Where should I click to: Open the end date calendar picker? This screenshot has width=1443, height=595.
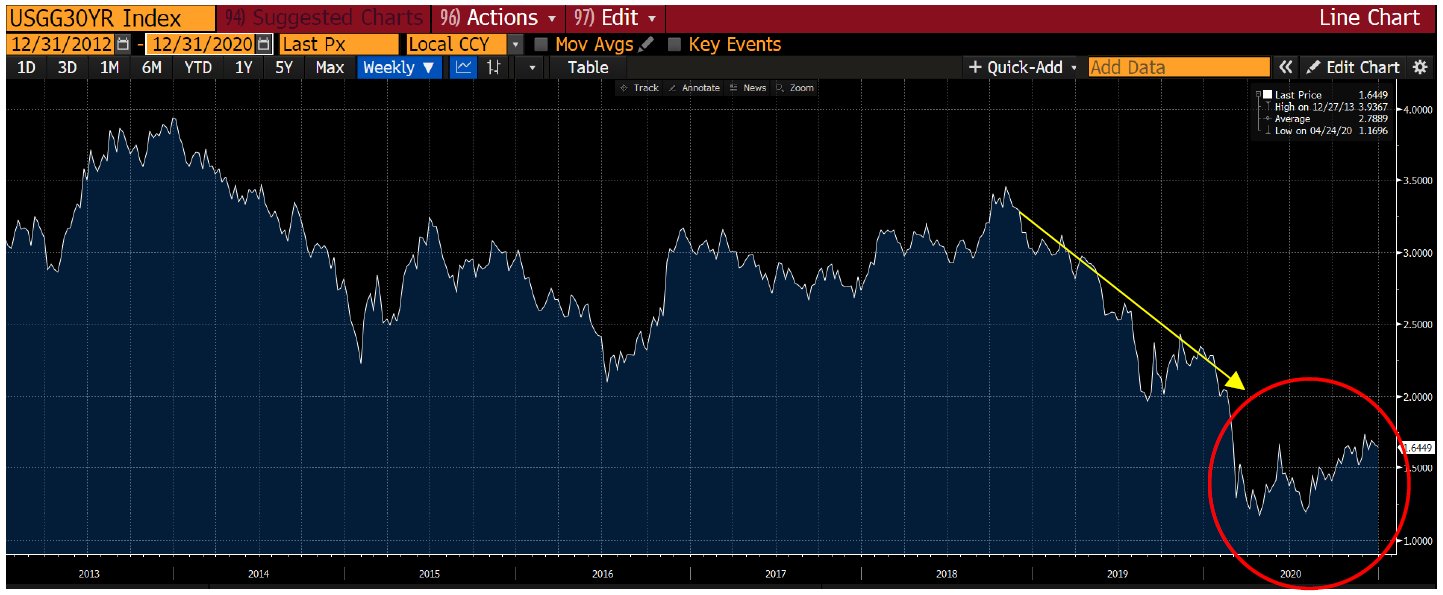263,44
